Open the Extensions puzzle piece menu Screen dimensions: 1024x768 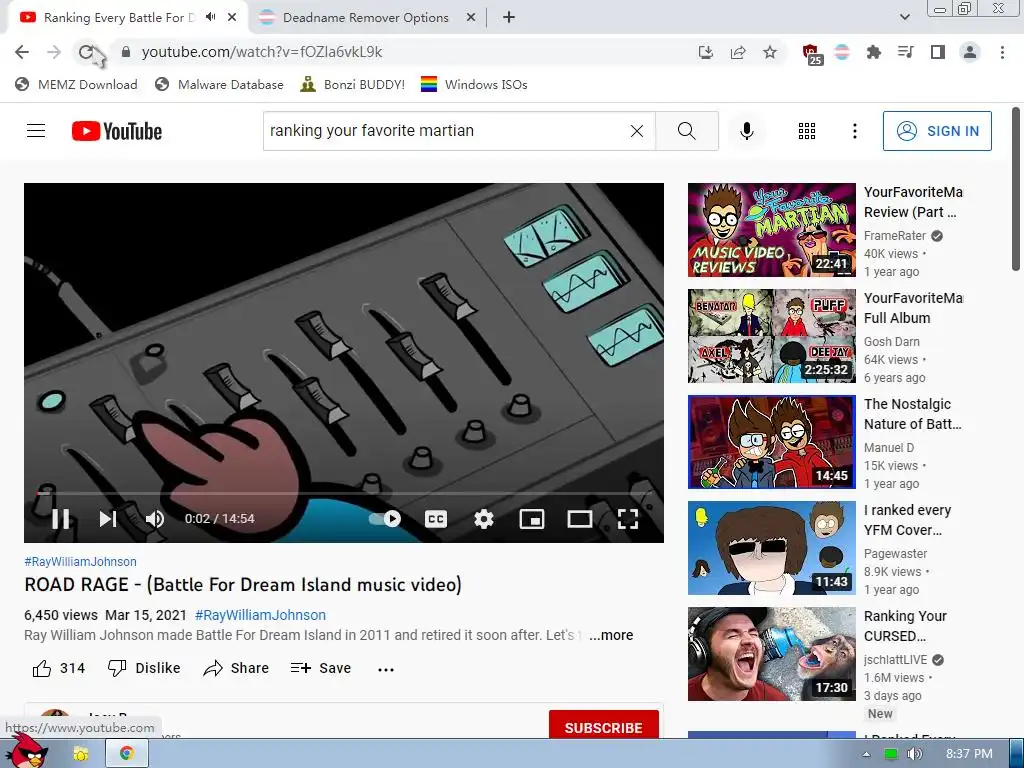[x=873, y=52]
